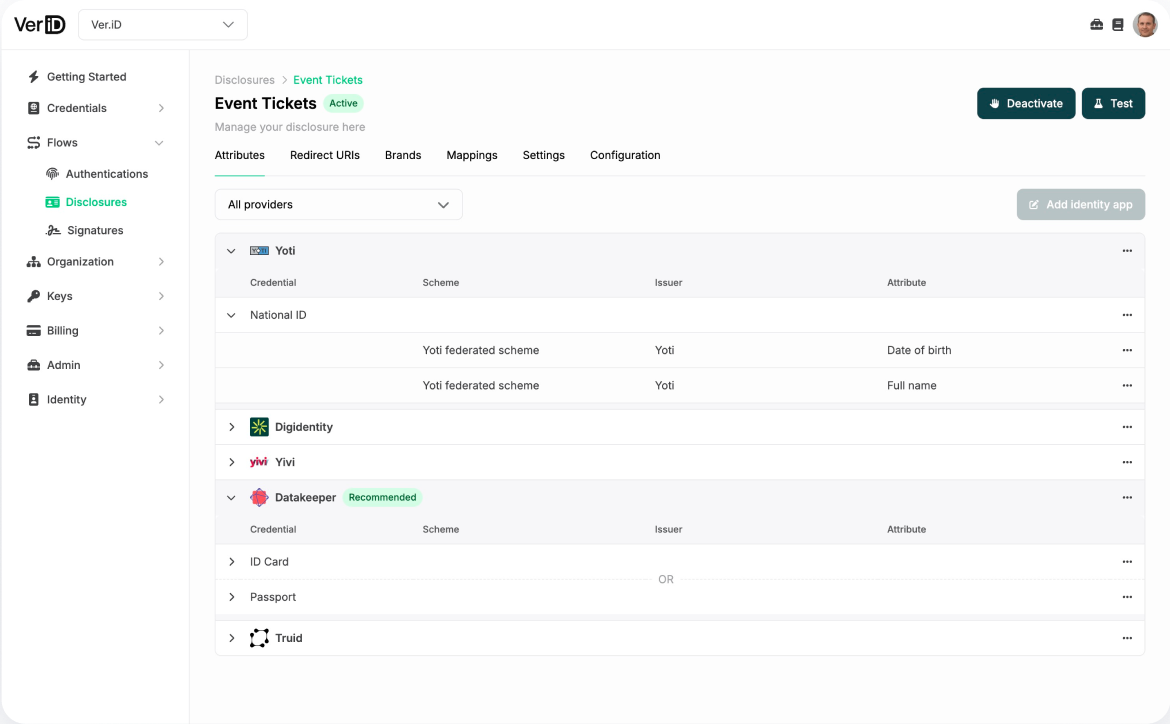The height and width of the screenshot is (724, 1170).
Task: Click the Ver.iD logo
Action: (x=40, y=24)
